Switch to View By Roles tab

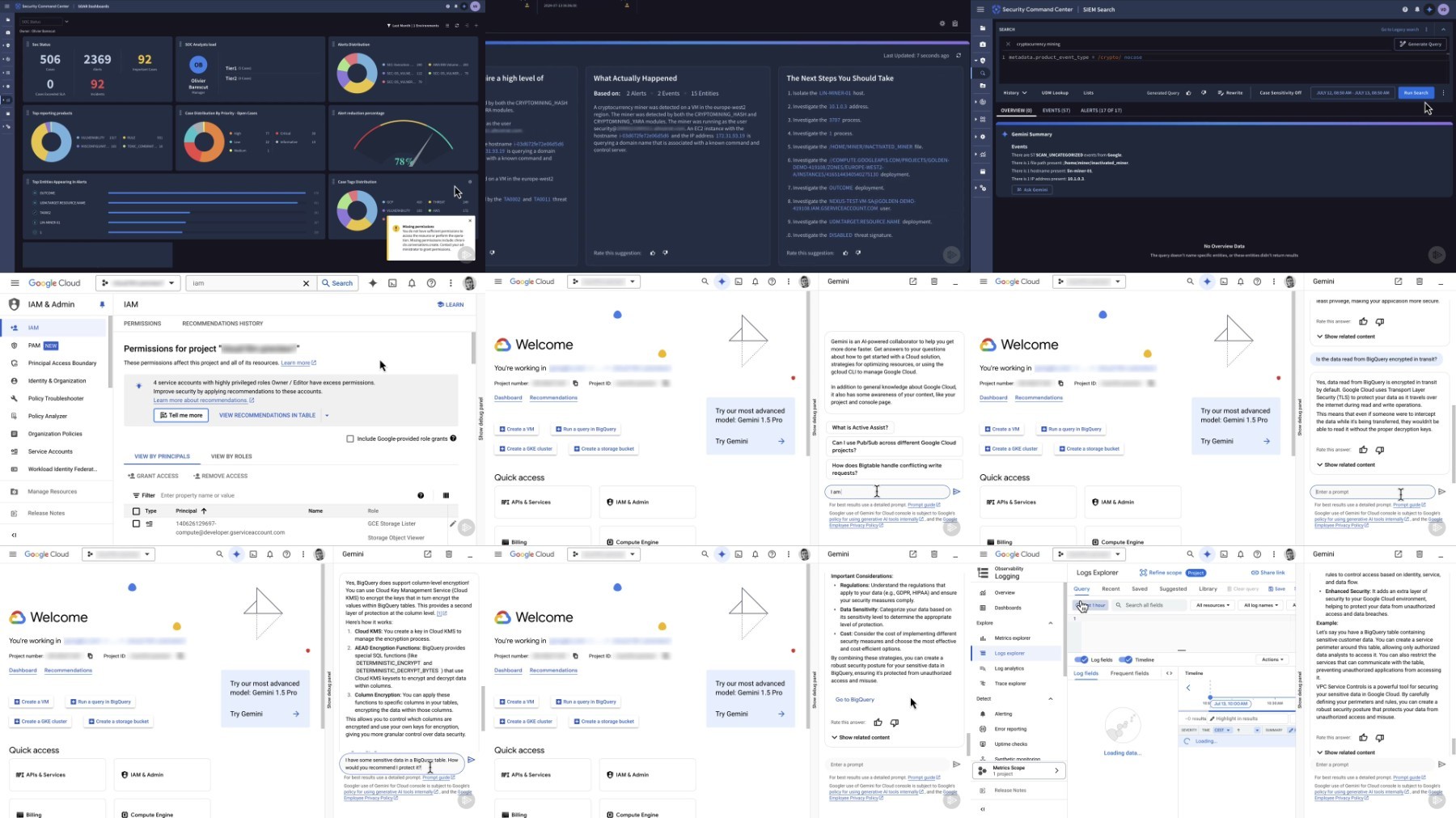point(231,456)
